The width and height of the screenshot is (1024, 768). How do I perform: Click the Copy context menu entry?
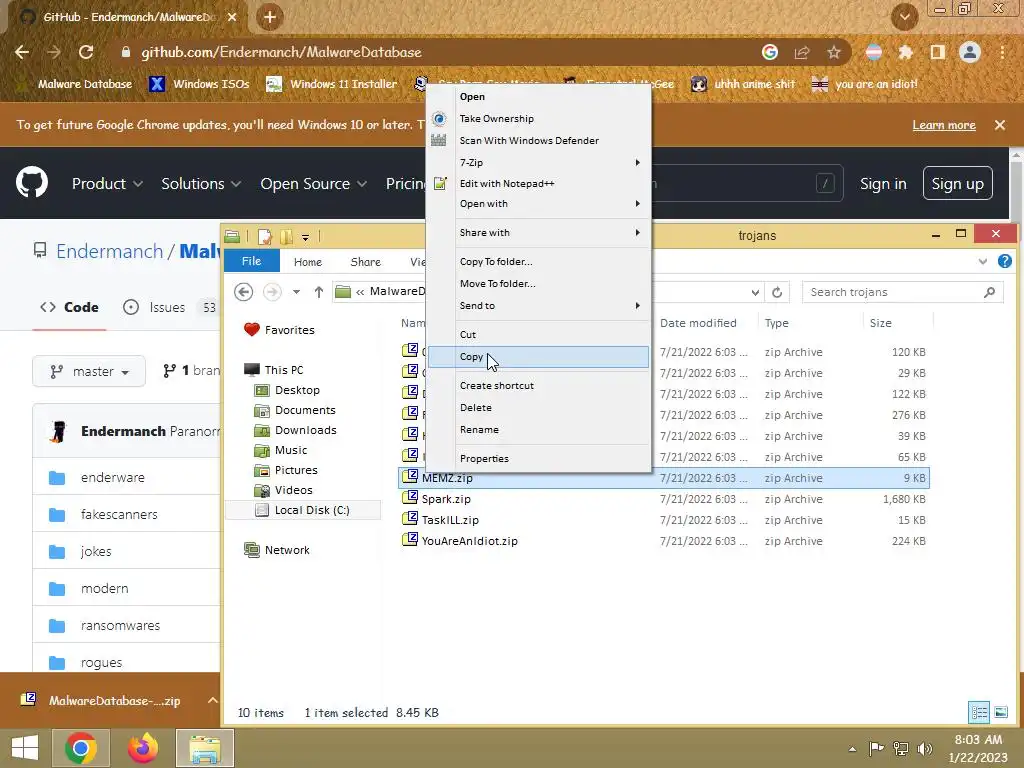[538, 357]
